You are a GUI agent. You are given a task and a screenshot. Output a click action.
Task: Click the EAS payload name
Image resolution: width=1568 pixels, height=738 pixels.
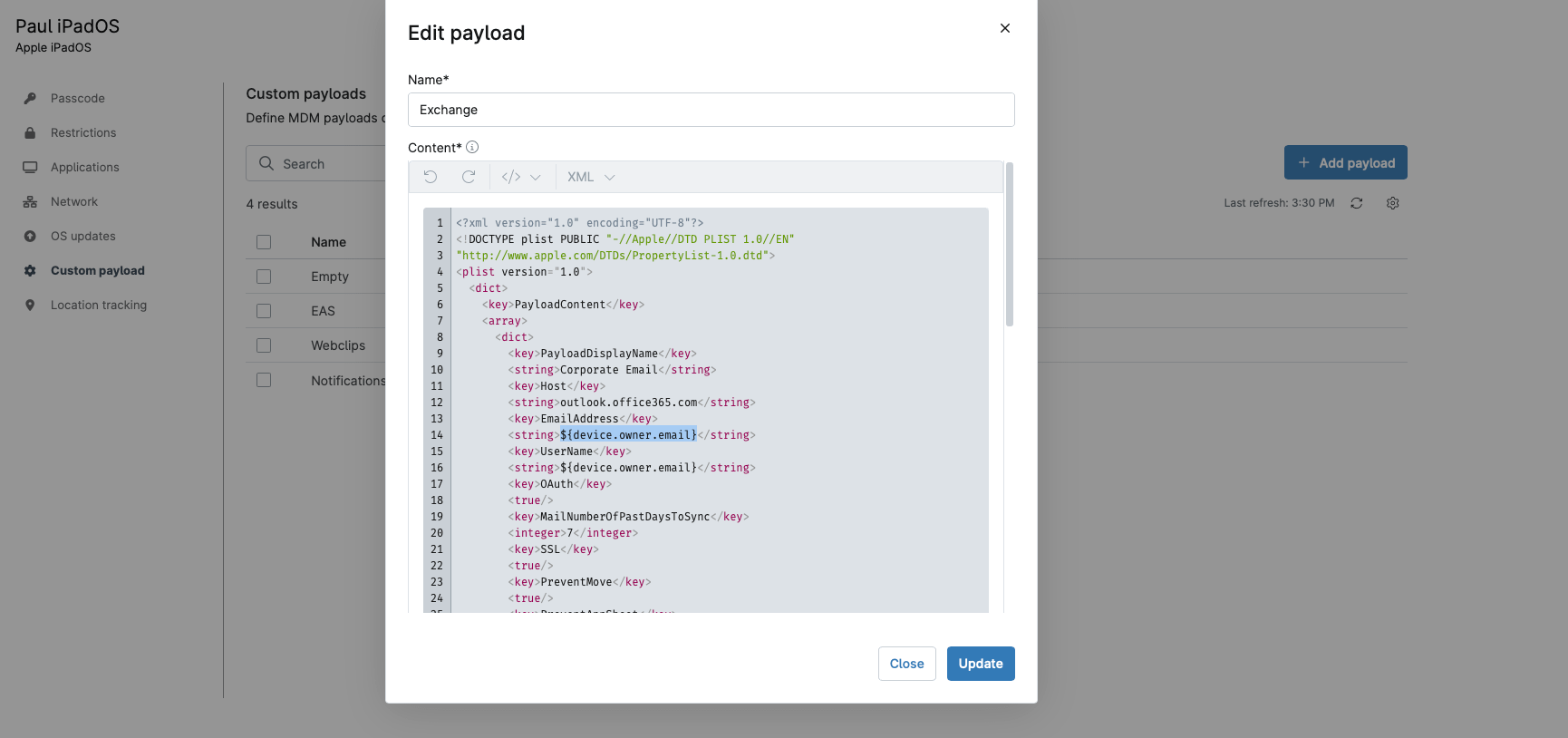point(323,311)
